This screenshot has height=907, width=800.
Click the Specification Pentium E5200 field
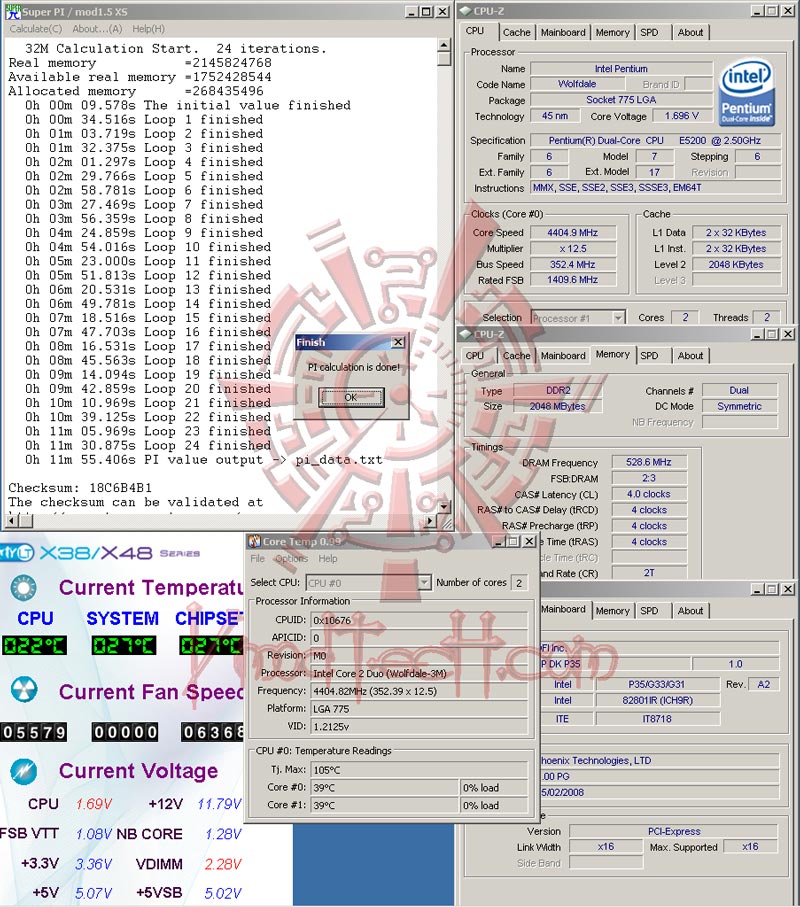pos(656,141)
